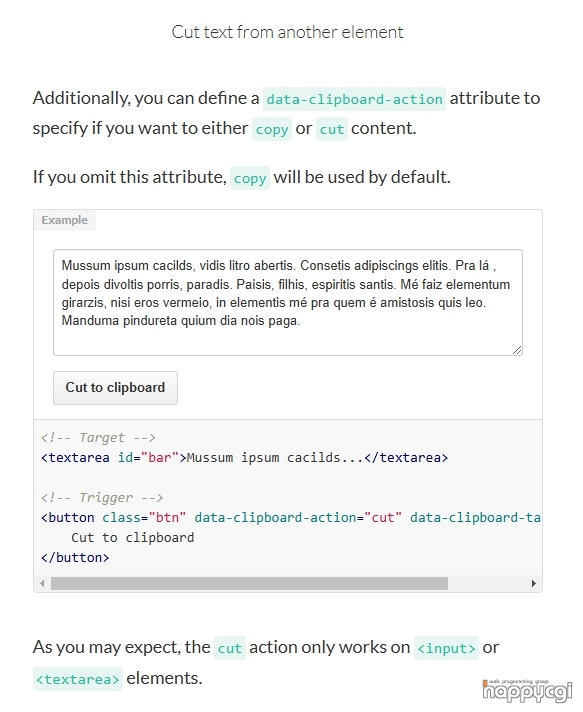
Task: Click the data-clipboard-action="cut" attribute in code
Action: click(298, 518)
